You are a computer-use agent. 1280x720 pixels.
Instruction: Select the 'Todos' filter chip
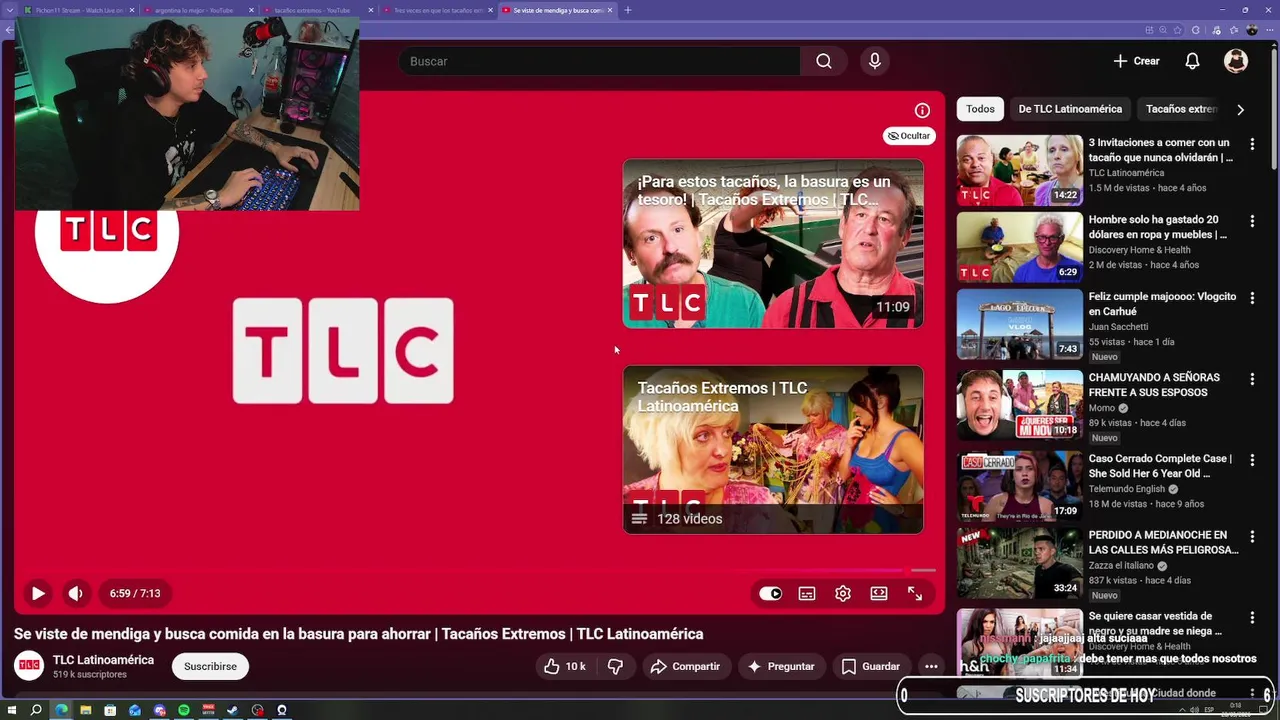coord(980,109)
